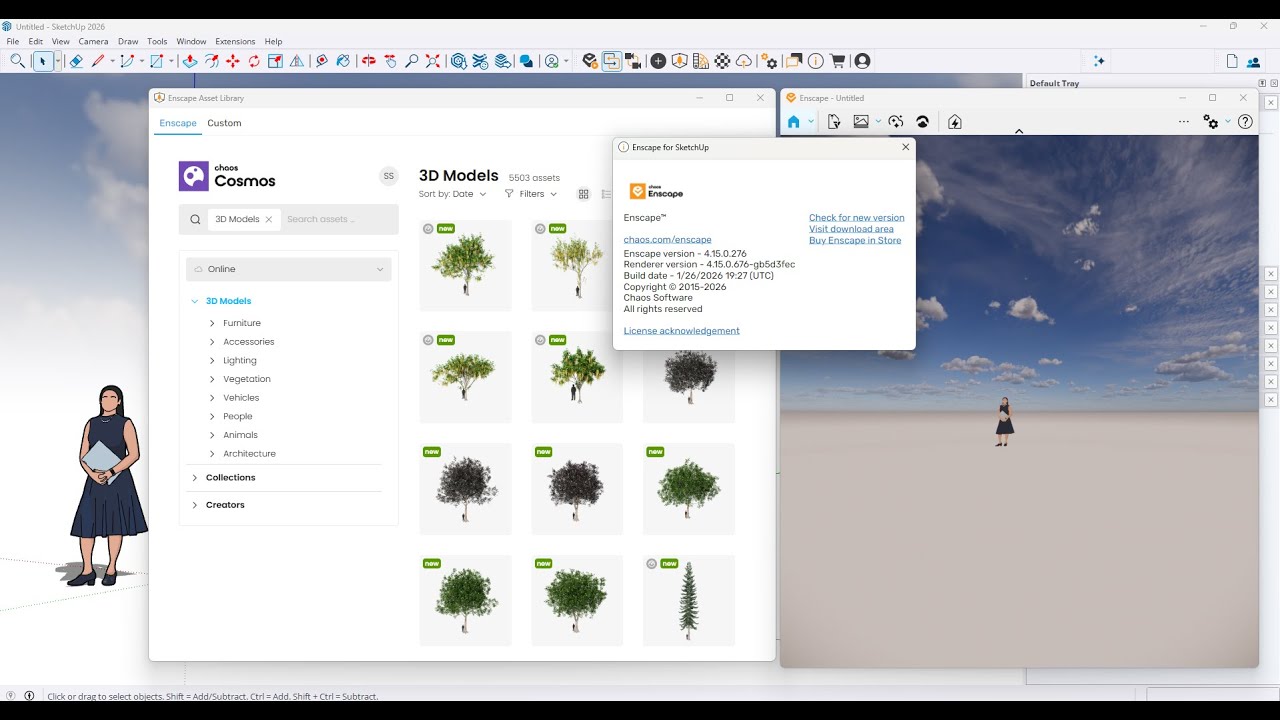This screenshot has width=1280, height=720.
Task: Pick the Eraser tool
Action: tap(76, 61)
